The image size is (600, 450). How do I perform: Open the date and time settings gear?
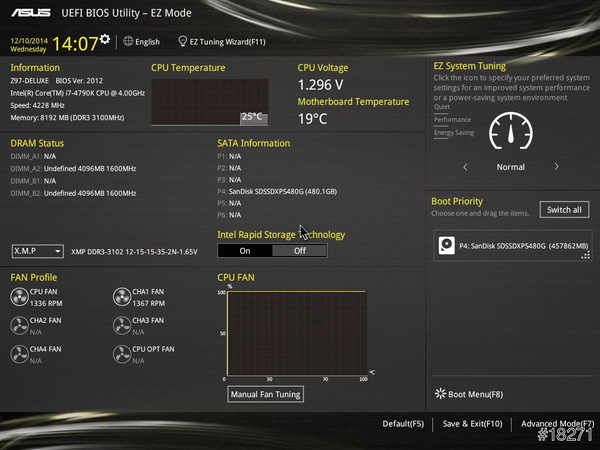pos(105,39)
